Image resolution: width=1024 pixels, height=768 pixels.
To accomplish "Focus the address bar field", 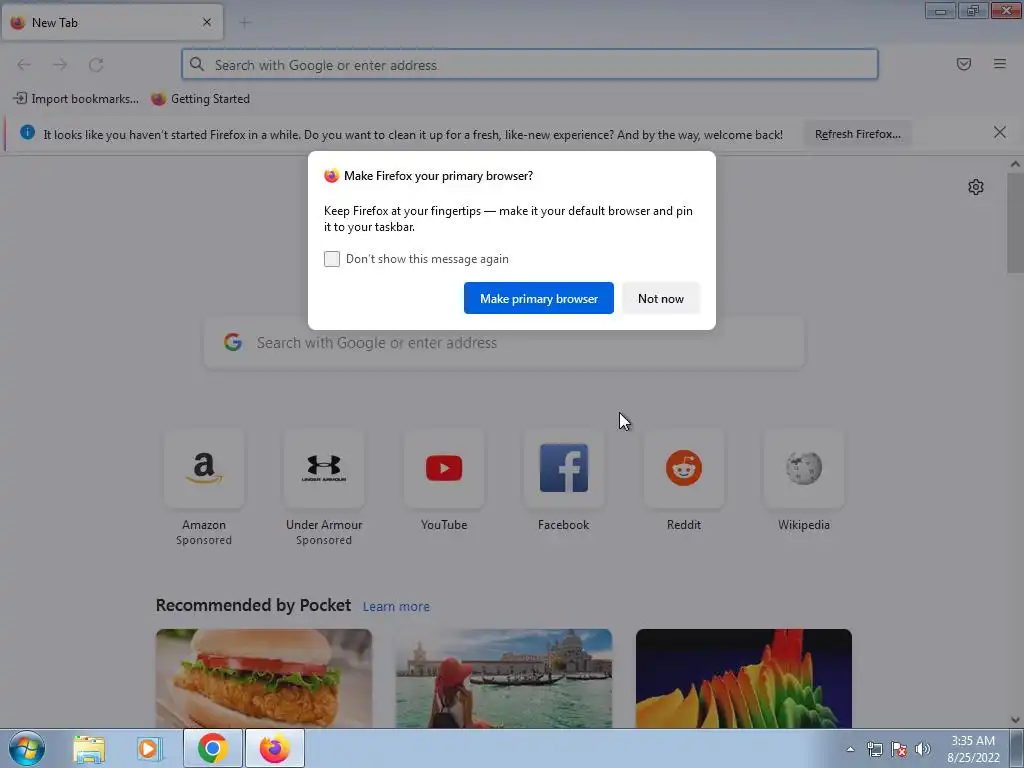I will click(x=530, y=65).
